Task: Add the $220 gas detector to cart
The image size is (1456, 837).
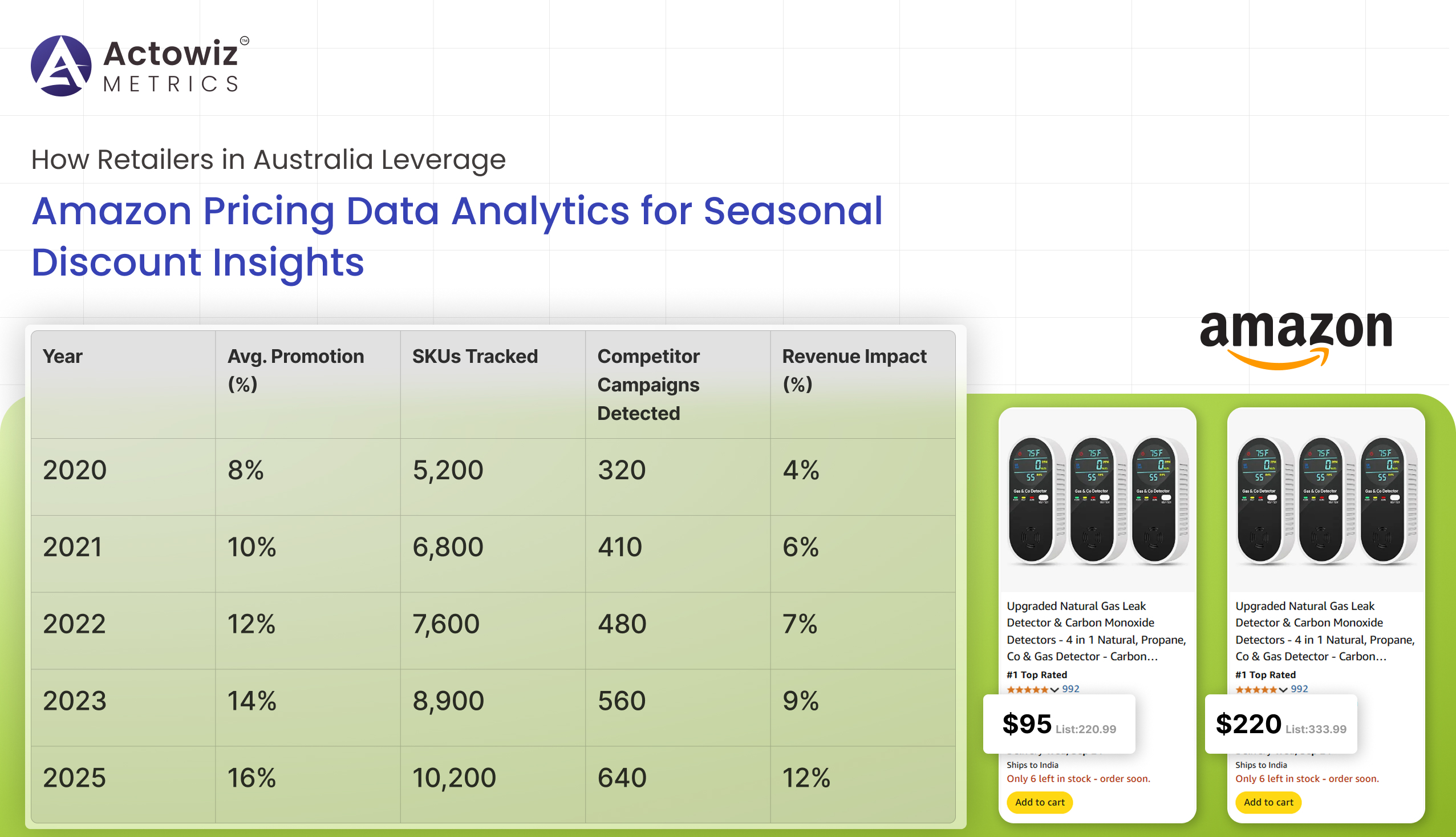Action: [1268, 802]
